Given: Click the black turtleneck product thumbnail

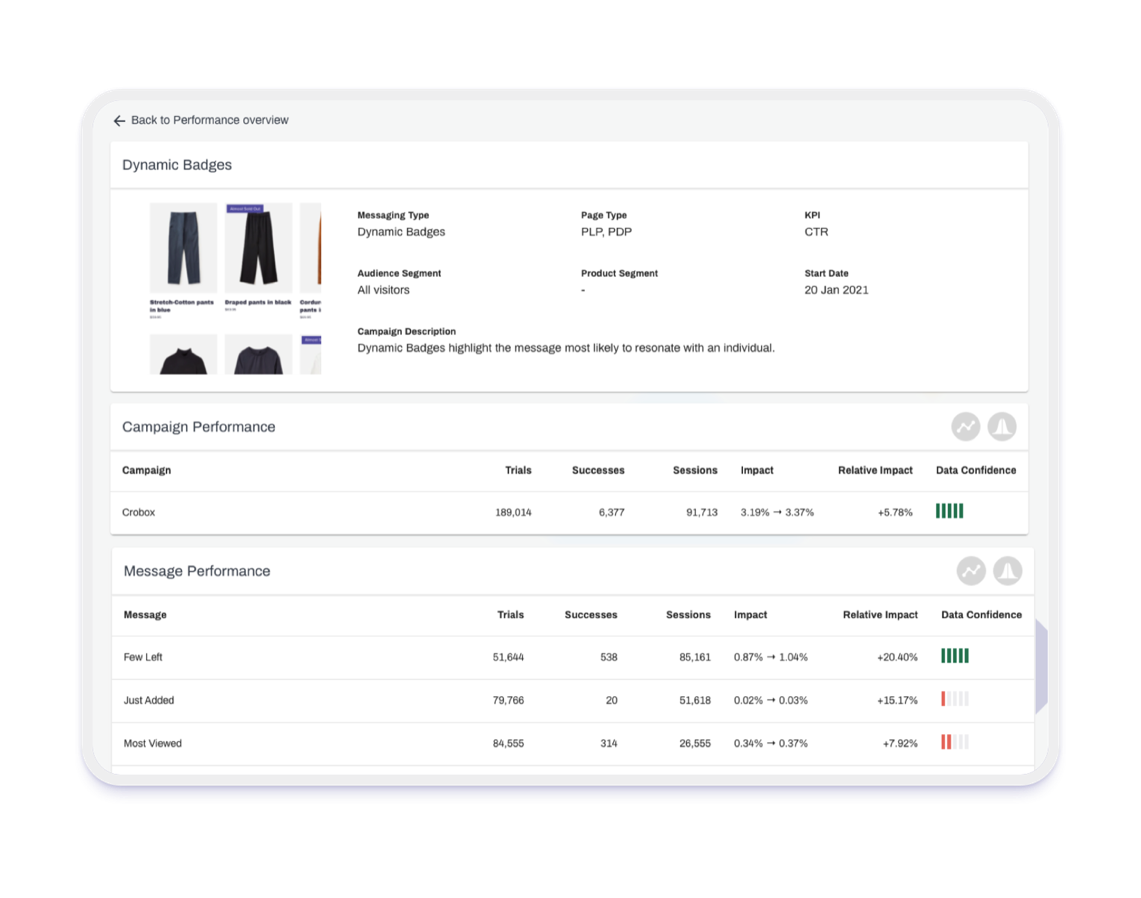Looking at the screenshot, I should [183, 358].
